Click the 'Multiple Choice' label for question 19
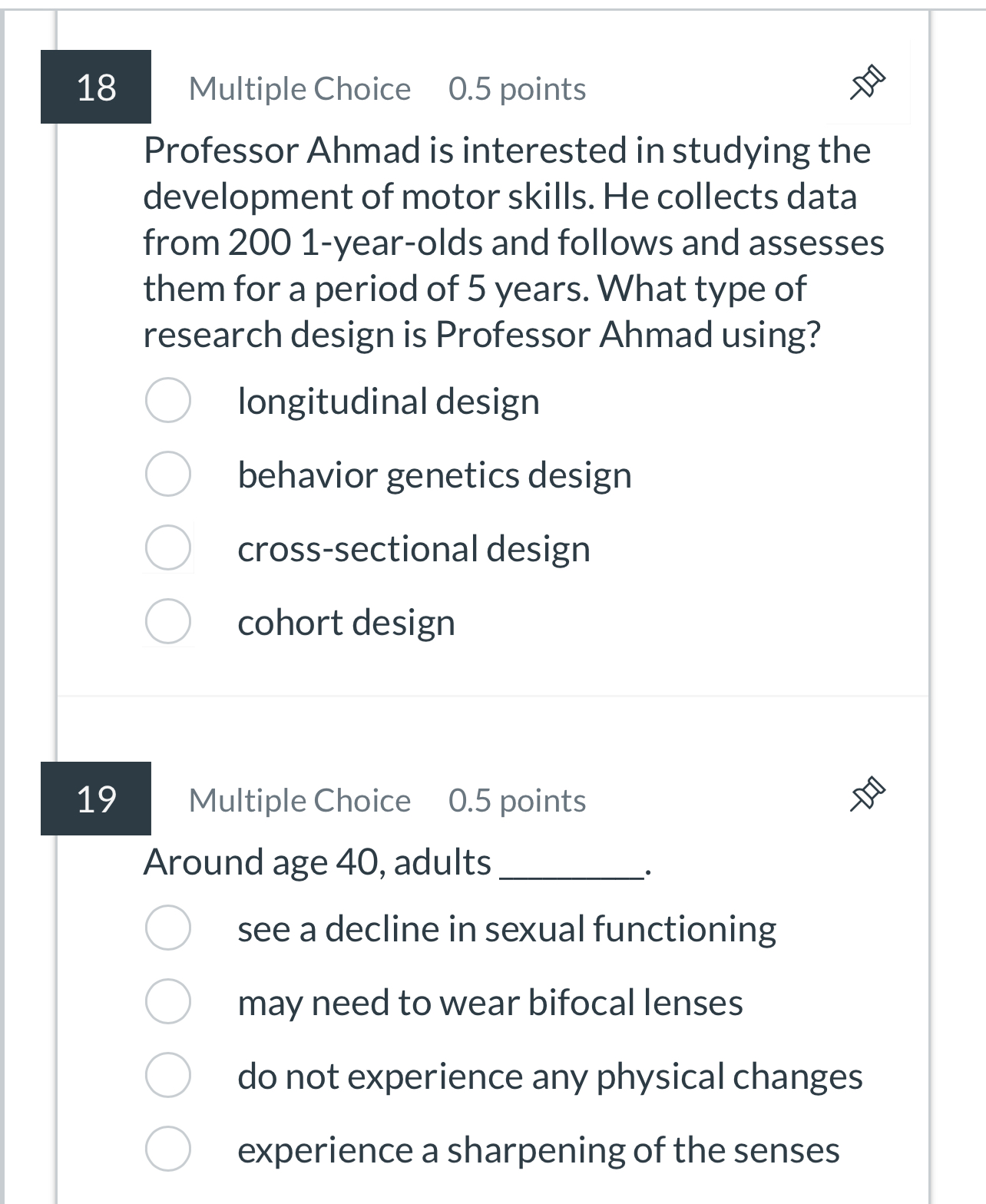The height and width of the screenshot is (1204, 986). 299,800
